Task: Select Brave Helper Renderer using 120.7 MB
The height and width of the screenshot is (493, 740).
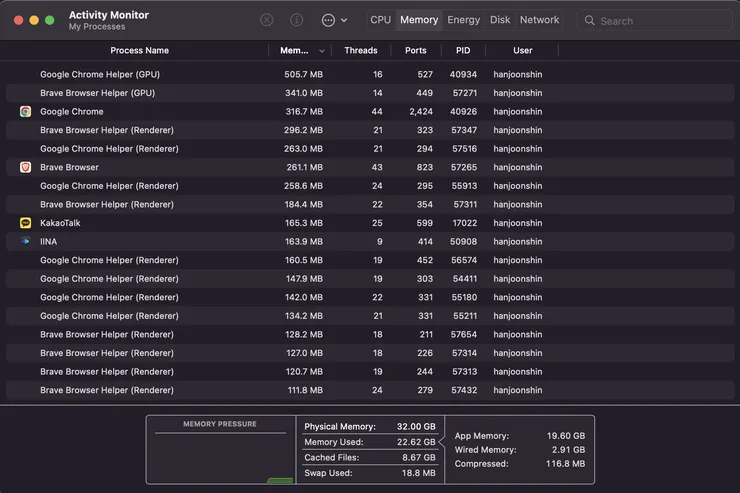Action: click(370, 371)
